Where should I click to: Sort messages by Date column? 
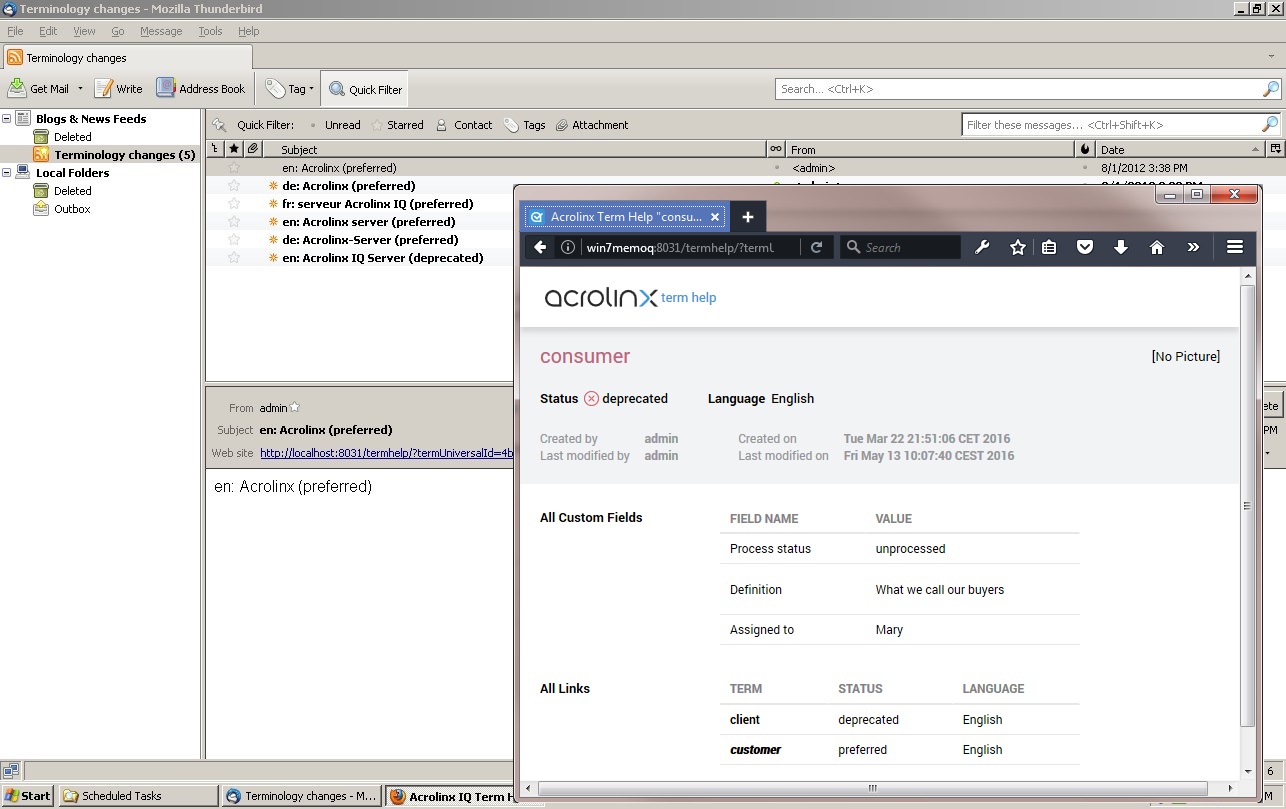point(1181,149)
